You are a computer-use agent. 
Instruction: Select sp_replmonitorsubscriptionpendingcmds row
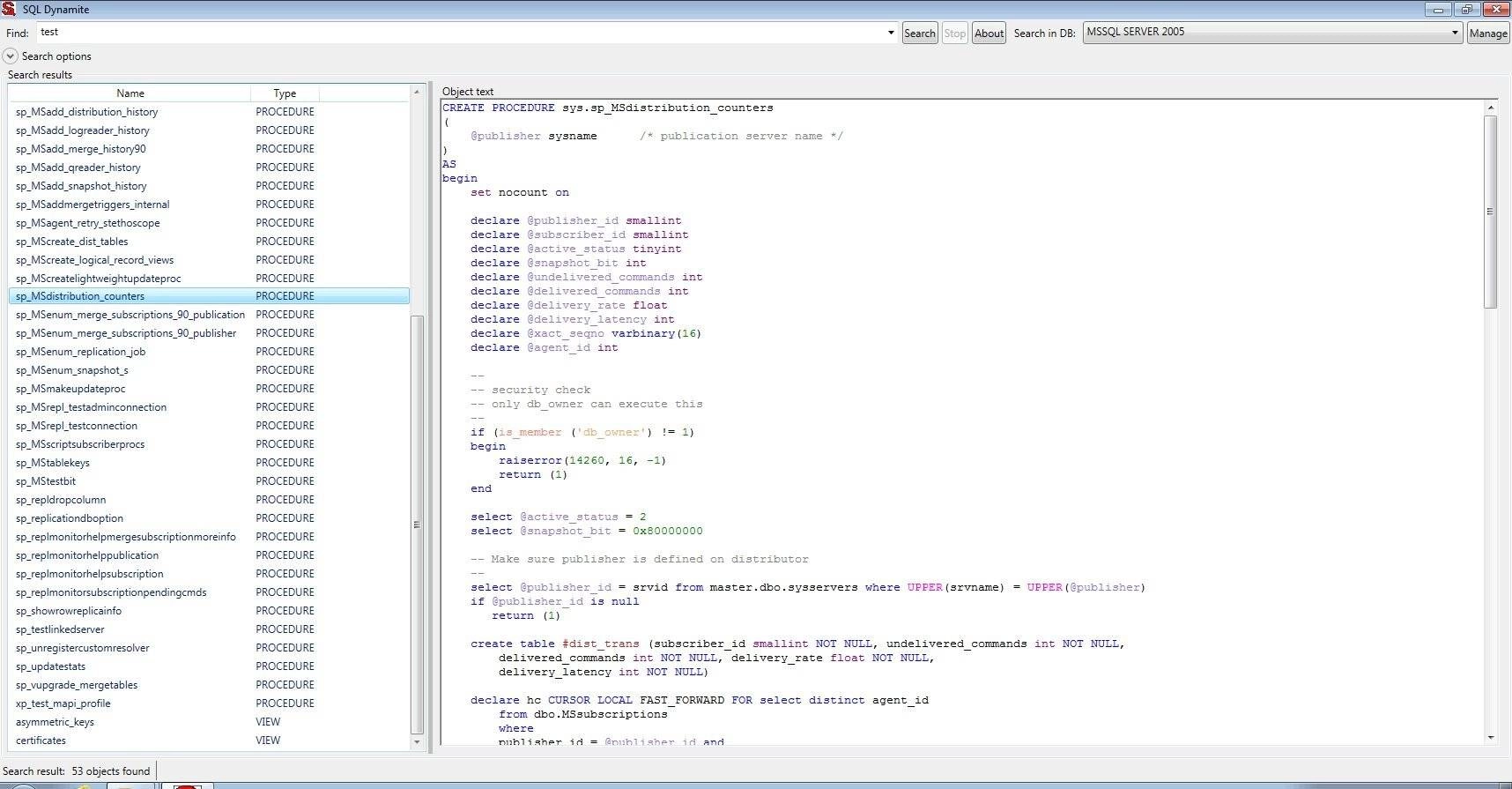210,592
